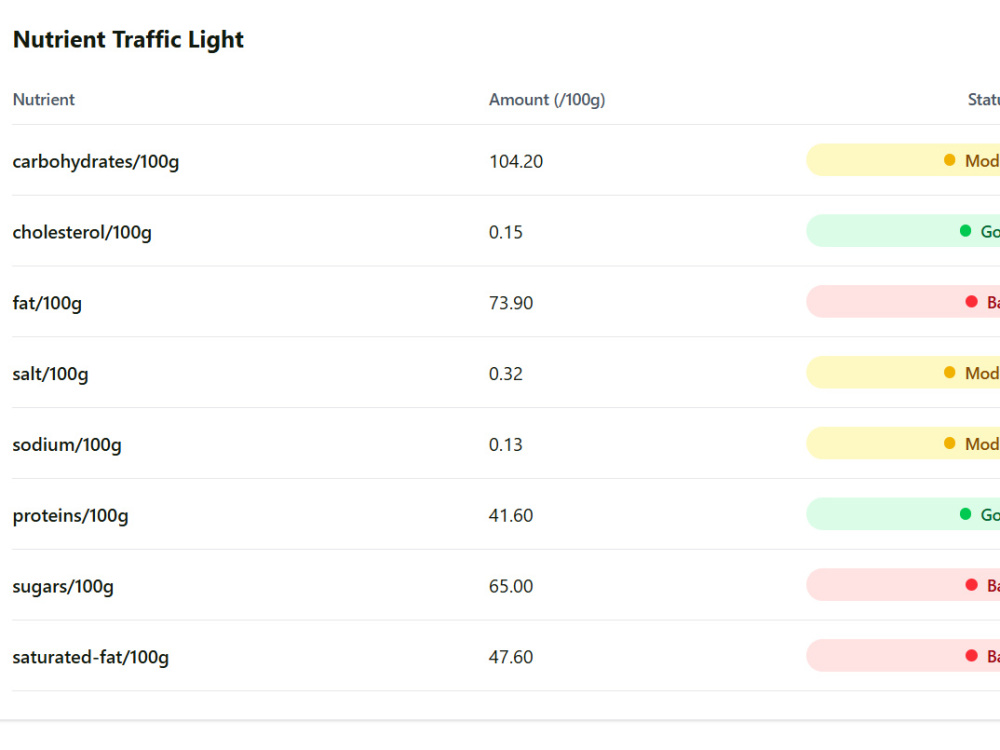Click the sodium/100g row label
This screenshot has height=750, width=1000.
(67, 445)
